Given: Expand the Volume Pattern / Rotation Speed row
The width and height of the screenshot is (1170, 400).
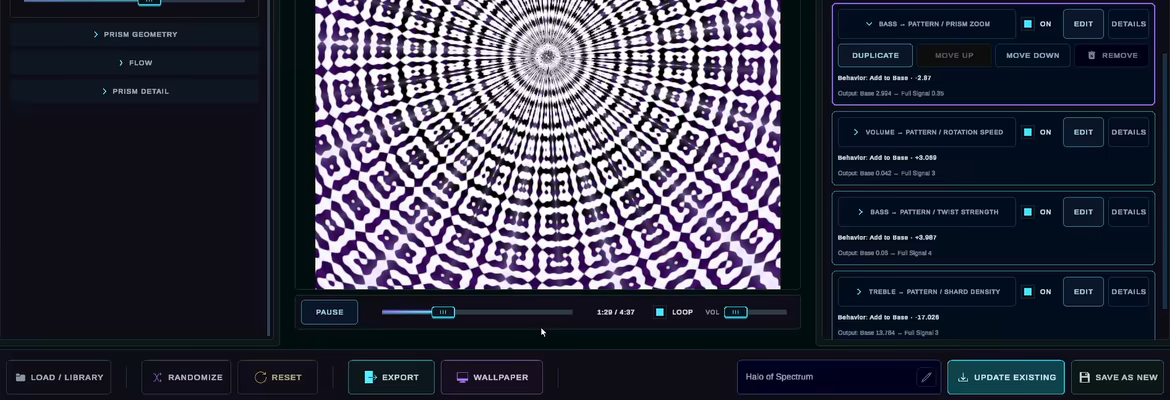Looking at the screenshot, I should (x=927, y=132).
